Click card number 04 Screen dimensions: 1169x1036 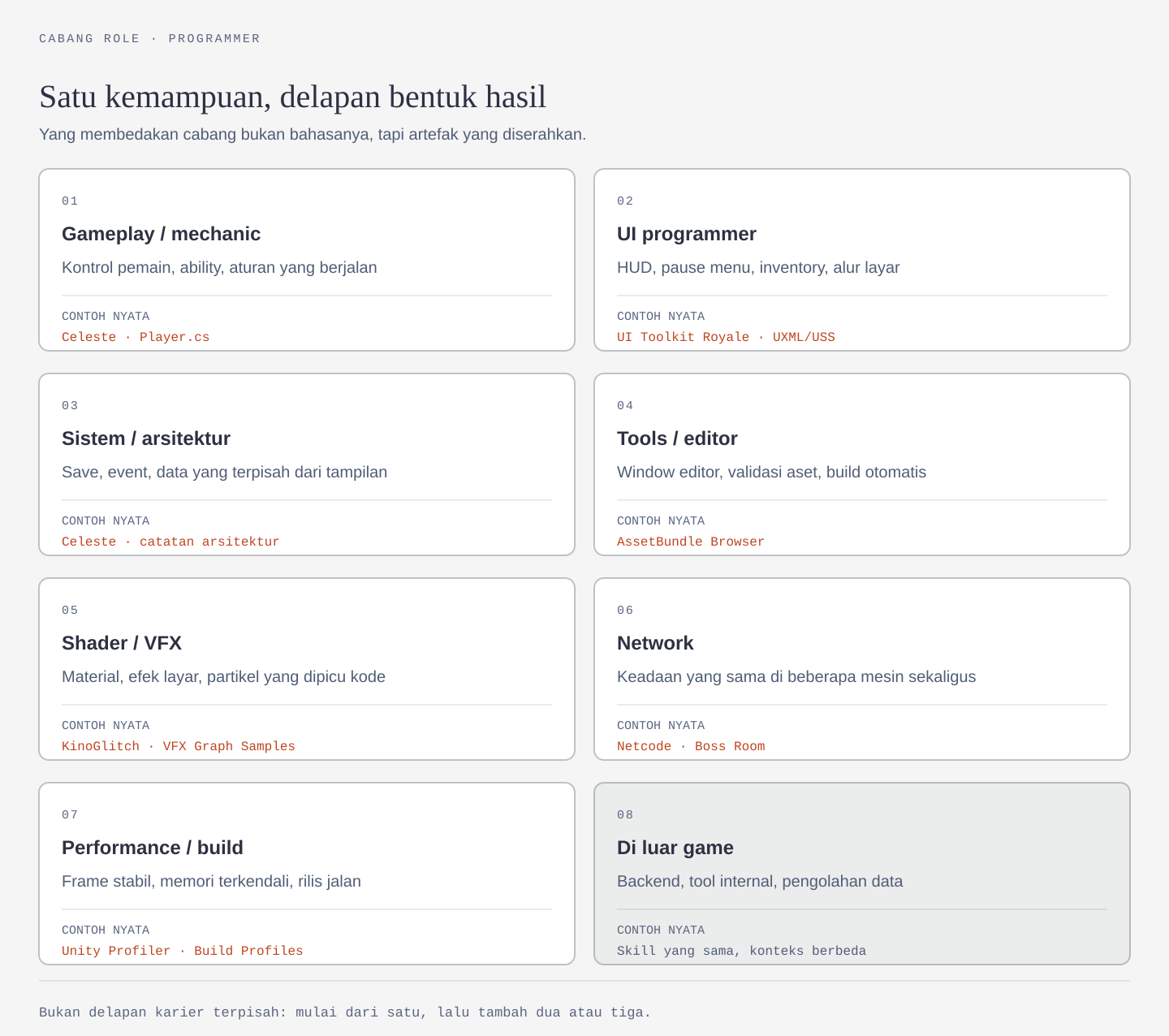pyautogui.click(x=625, y=405)
